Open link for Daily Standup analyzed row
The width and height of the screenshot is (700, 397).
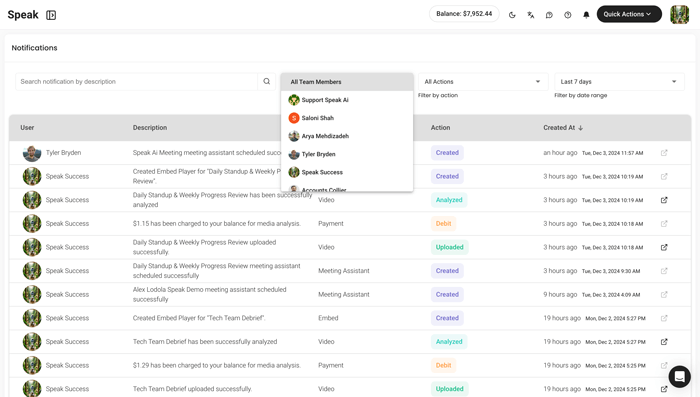pos(664,200)
